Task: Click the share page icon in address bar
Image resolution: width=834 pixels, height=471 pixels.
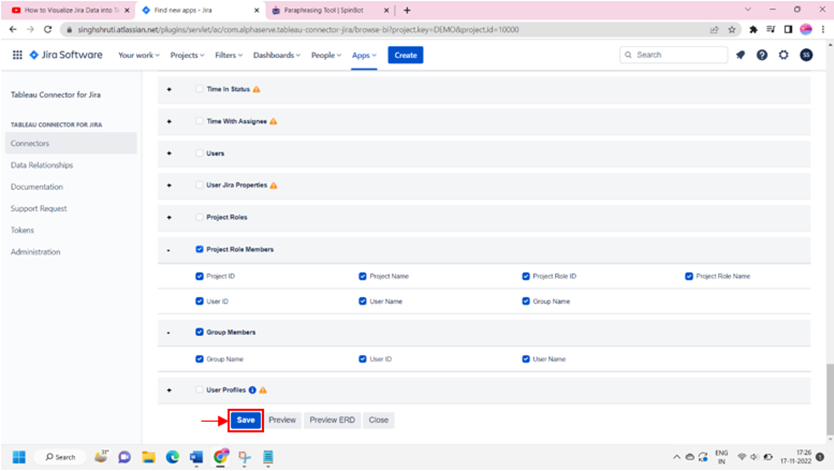Action: coord(714,29)
